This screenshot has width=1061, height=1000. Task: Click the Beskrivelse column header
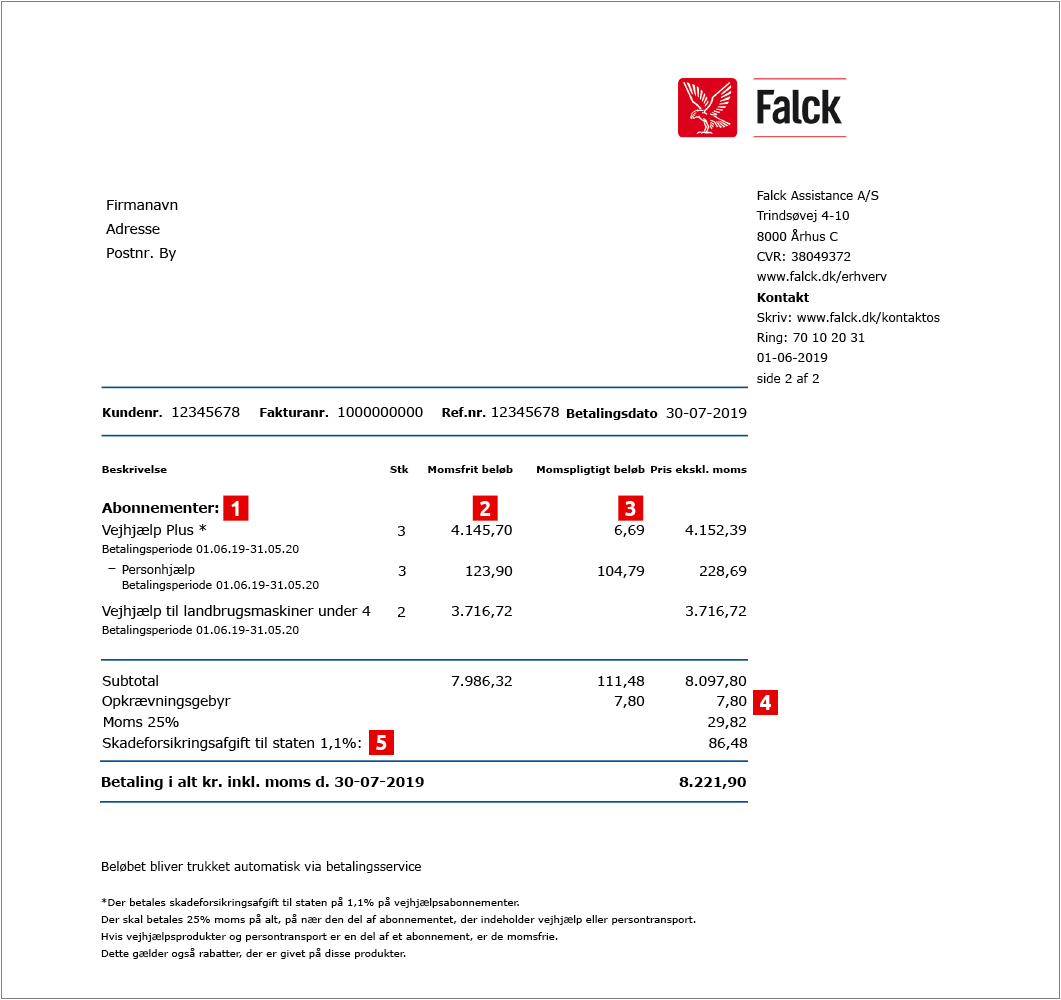click(x=134, y=470)
